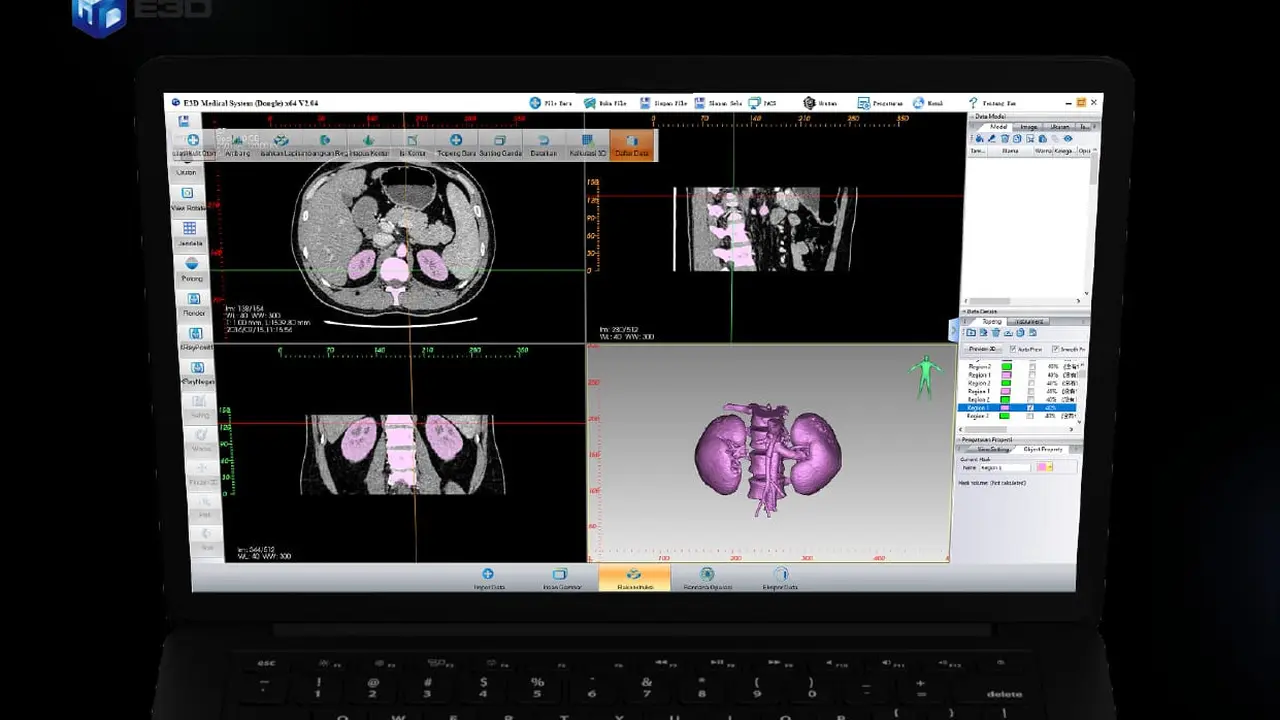Image resolution: width=1280 pixels, height=720 pixels.
Task: Open the Jendela window layout tool
Action: point(190,234)
